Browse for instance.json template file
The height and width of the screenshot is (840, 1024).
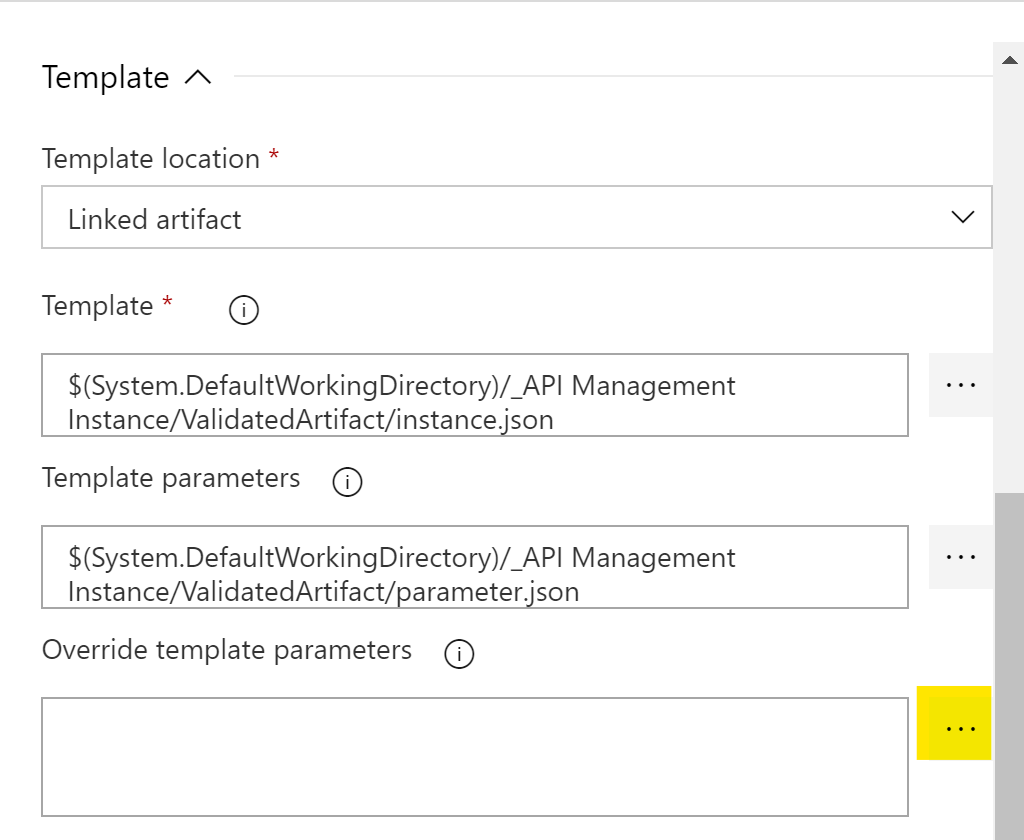tap(960, 384)
